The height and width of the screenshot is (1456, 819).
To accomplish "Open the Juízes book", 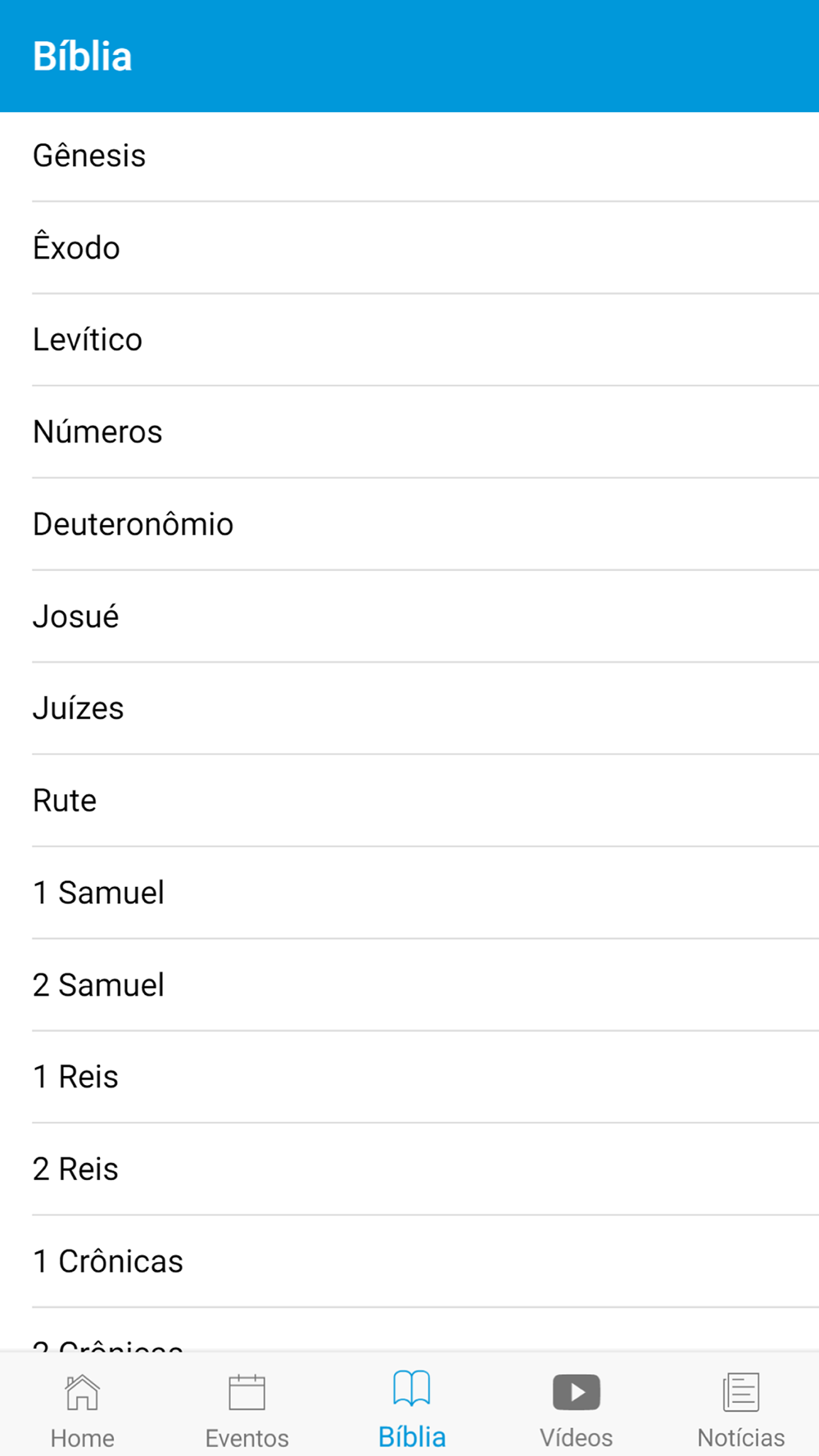I will (x=409, y=708).
